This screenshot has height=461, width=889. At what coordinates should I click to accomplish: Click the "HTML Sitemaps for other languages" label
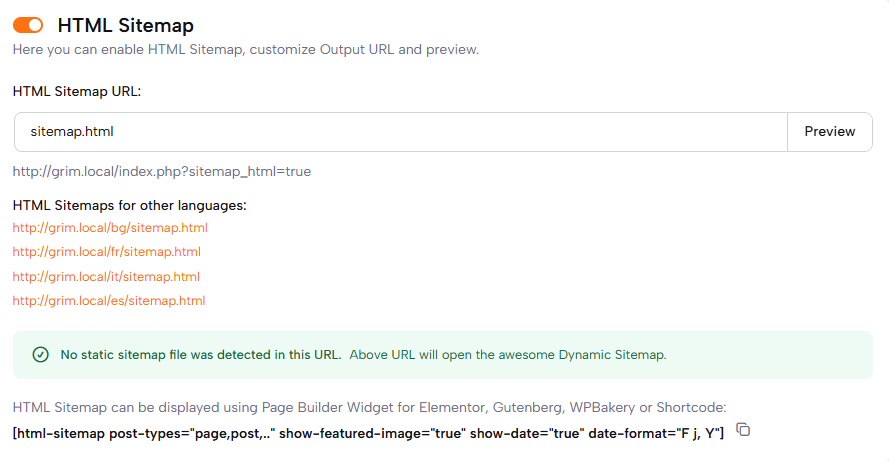click(x=129, y=205)
